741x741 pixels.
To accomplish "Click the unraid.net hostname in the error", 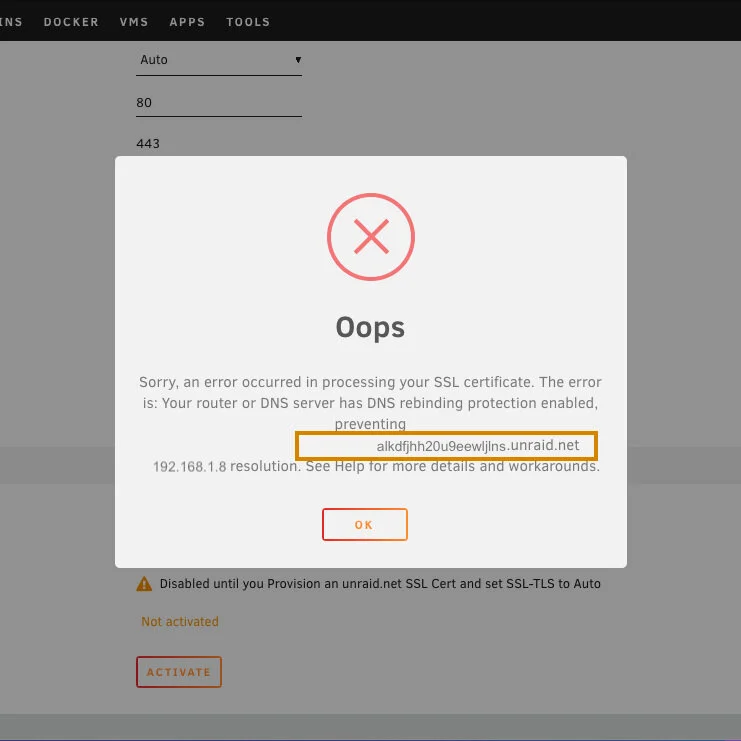I will click(478, 446).
